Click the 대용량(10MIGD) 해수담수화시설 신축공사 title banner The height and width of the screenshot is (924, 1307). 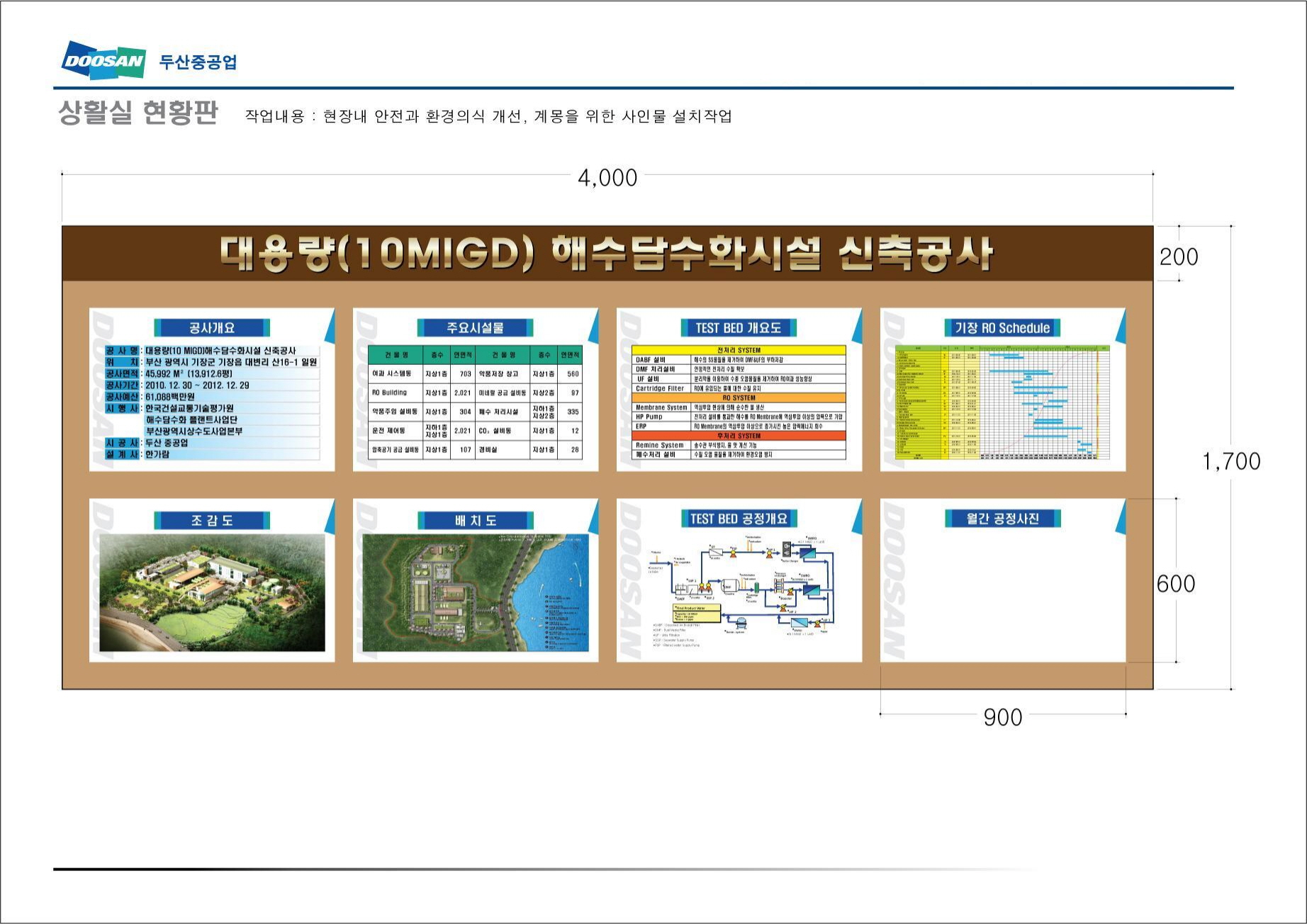pyautogui.click(x=607, y=254)
